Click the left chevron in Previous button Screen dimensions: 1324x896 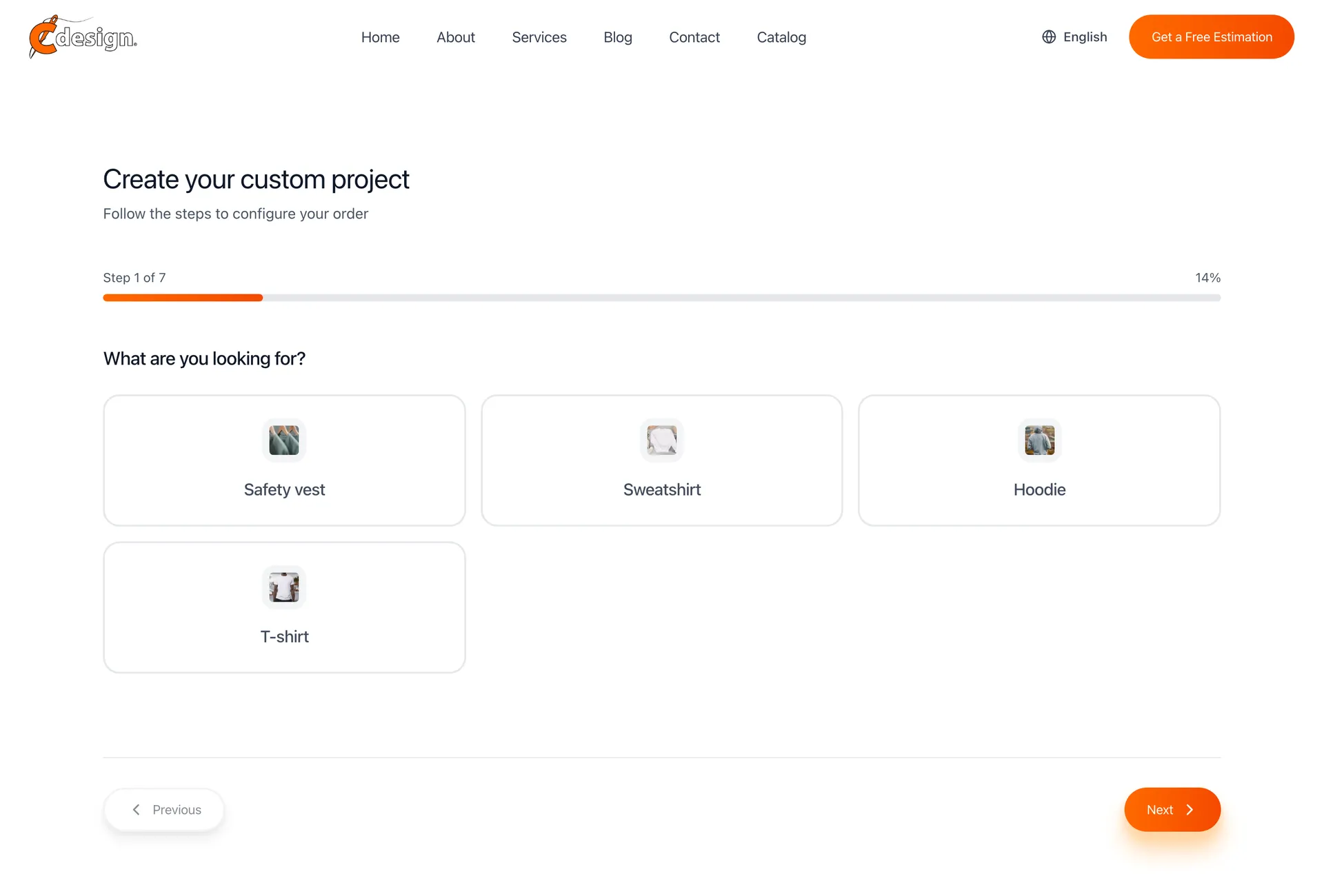pos(136,810)
